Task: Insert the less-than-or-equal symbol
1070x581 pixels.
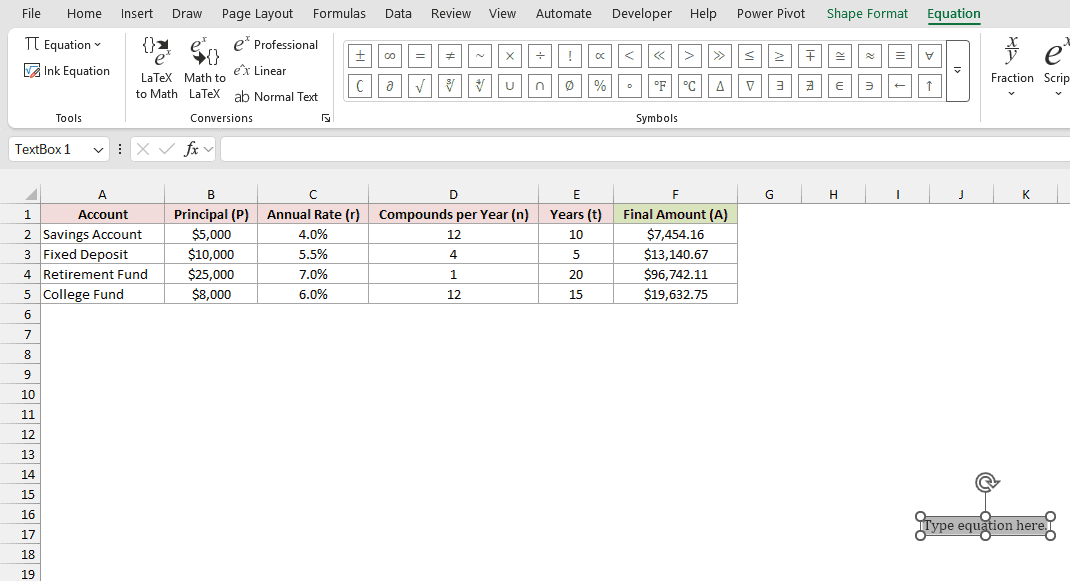Action: (749, 56)
